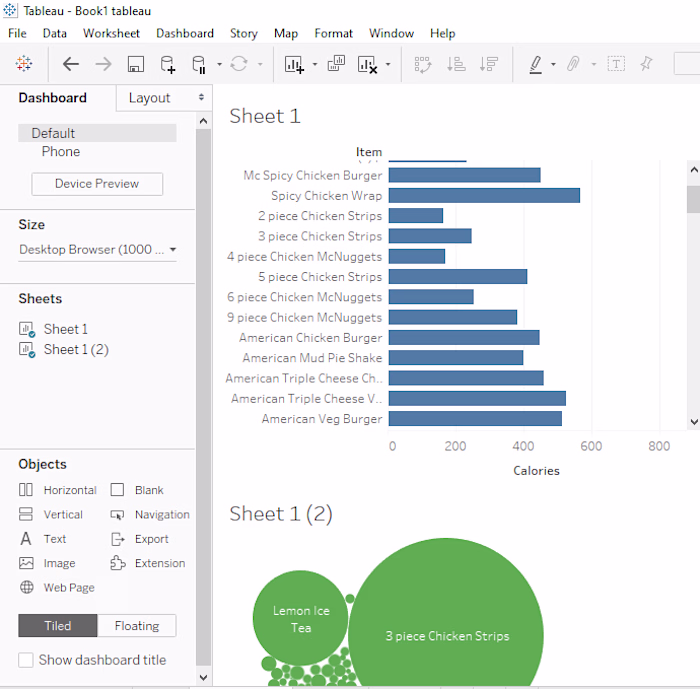Open the Size Desktop Browser dropdown

click(x=97, y=249)
